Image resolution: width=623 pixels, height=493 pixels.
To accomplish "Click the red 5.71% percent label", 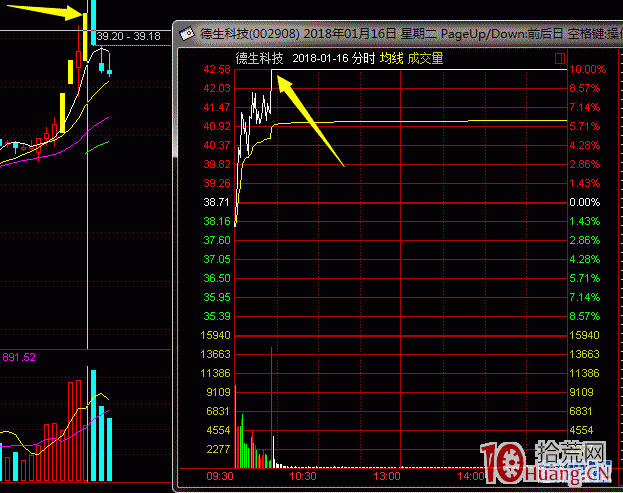I will click(x=584, y=126).
